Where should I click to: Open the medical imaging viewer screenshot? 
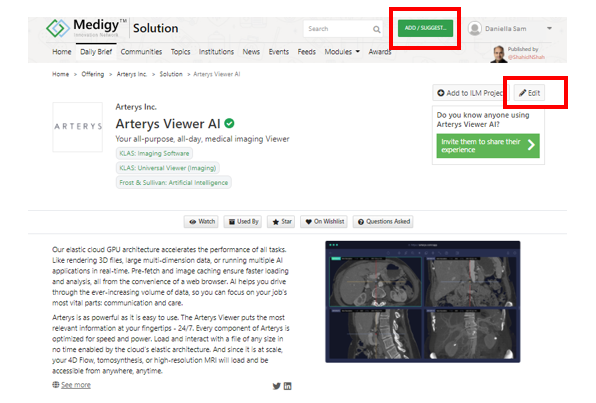click(x=423, y=301)
